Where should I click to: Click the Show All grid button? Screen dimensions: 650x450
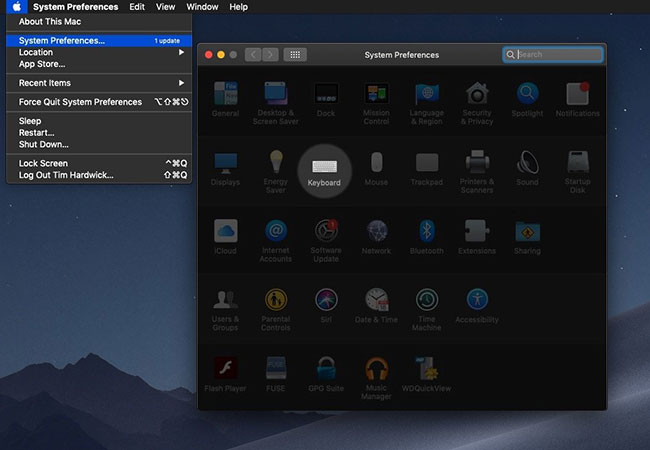(295, 55)
